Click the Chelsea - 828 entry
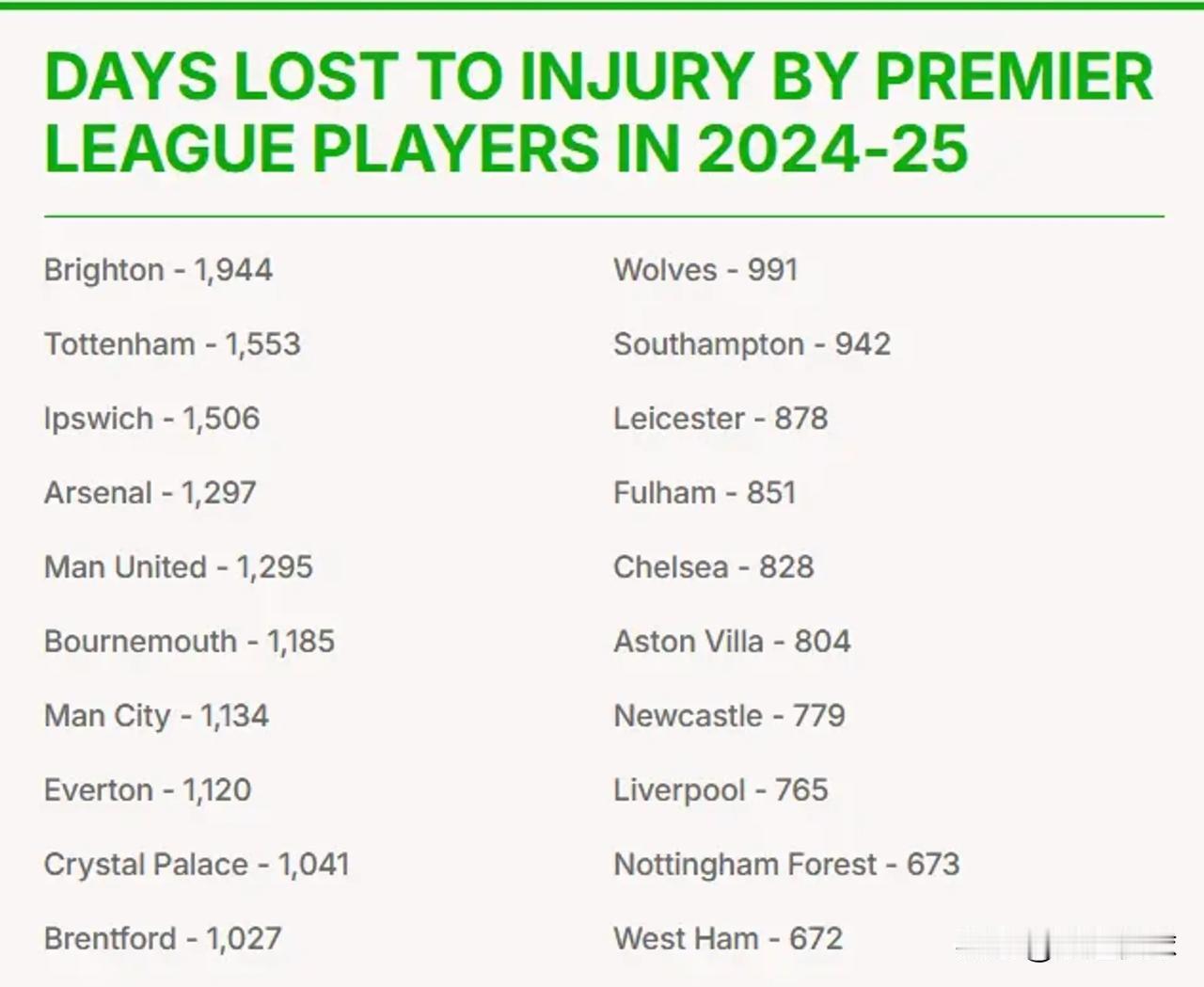Image resolution: width=1204 pixels, height=987 pixels. tap(713, 567)
